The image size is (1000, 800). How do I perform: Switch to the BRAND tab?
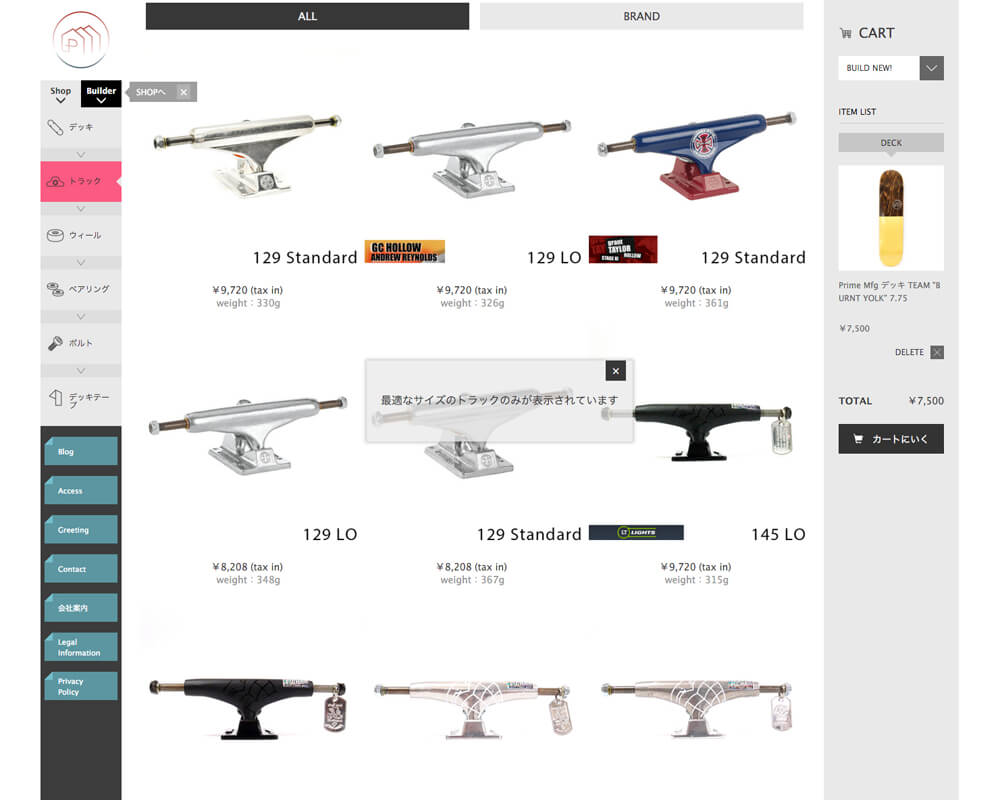pyautogui.click(x=642, y=16)
